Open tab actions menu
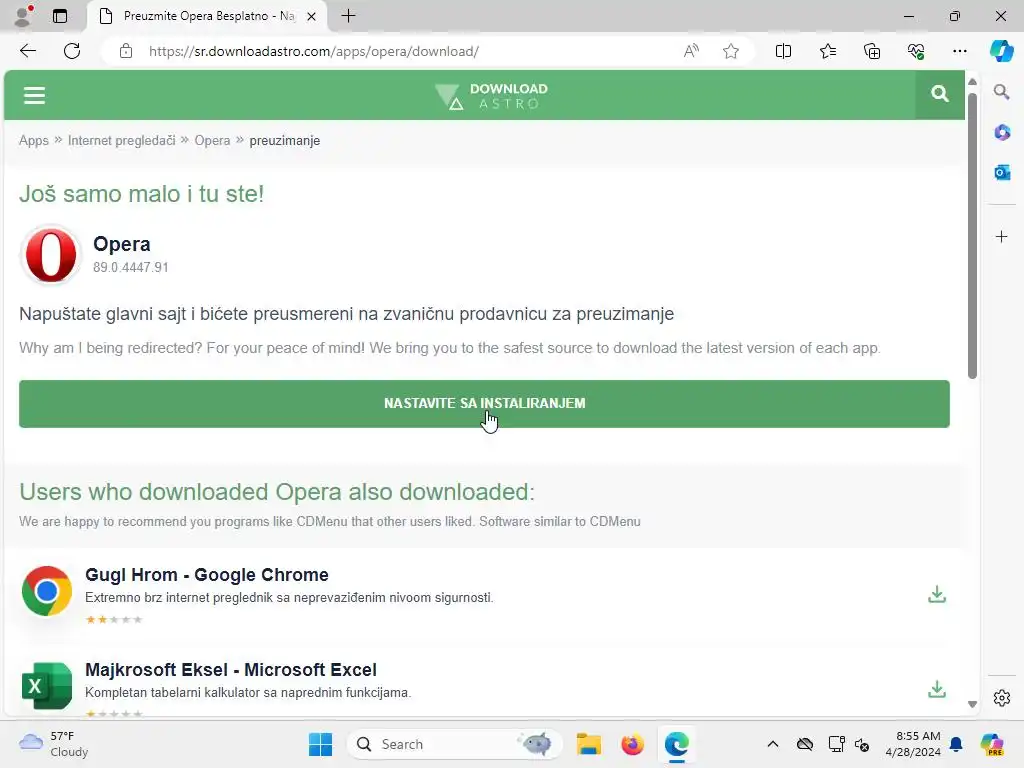Screen dimensions: 1024x768 (x=60, y=16)
